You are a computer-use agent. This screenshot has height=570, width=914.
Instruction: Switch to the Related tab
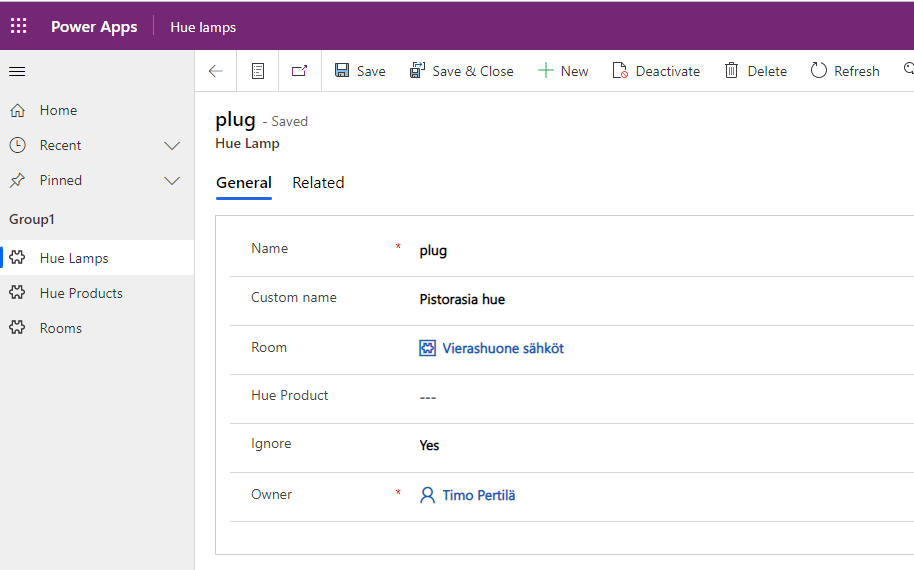pos(318,183)
